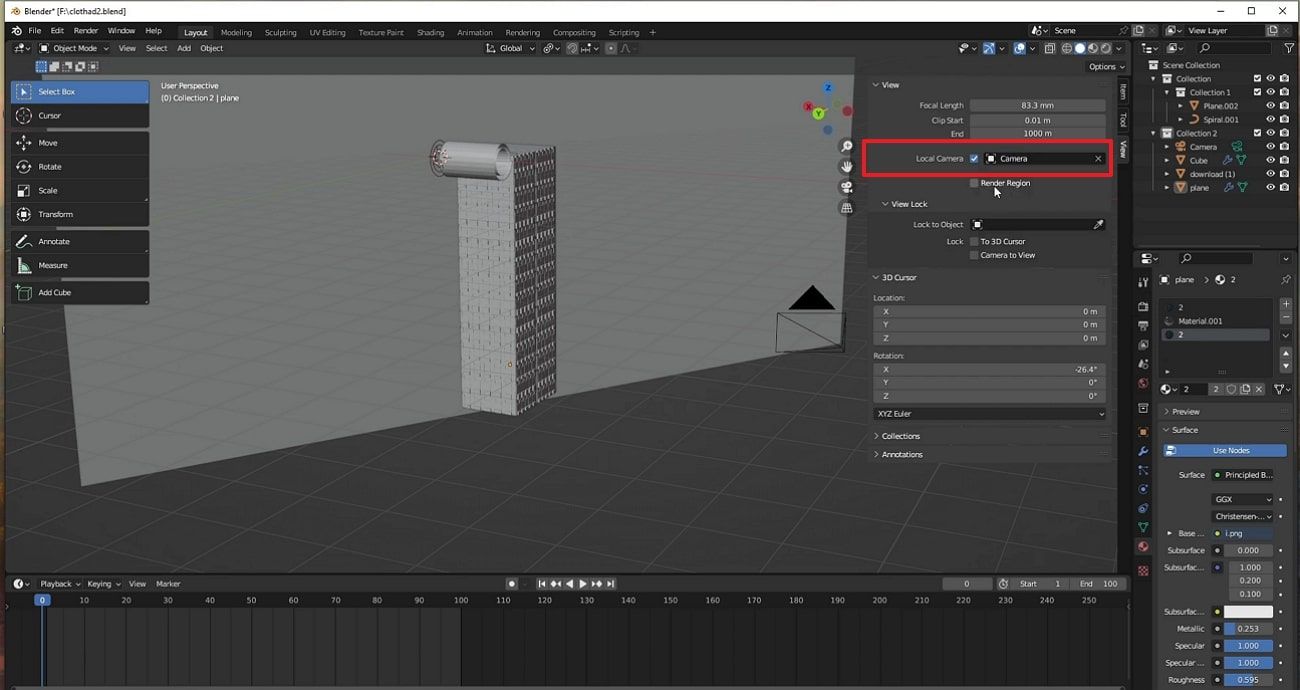Image resolution: width=1300 pixels, height=690 pixels.
Task: Hide the Cube object in the outliner
Action: tap(1271, 161)
